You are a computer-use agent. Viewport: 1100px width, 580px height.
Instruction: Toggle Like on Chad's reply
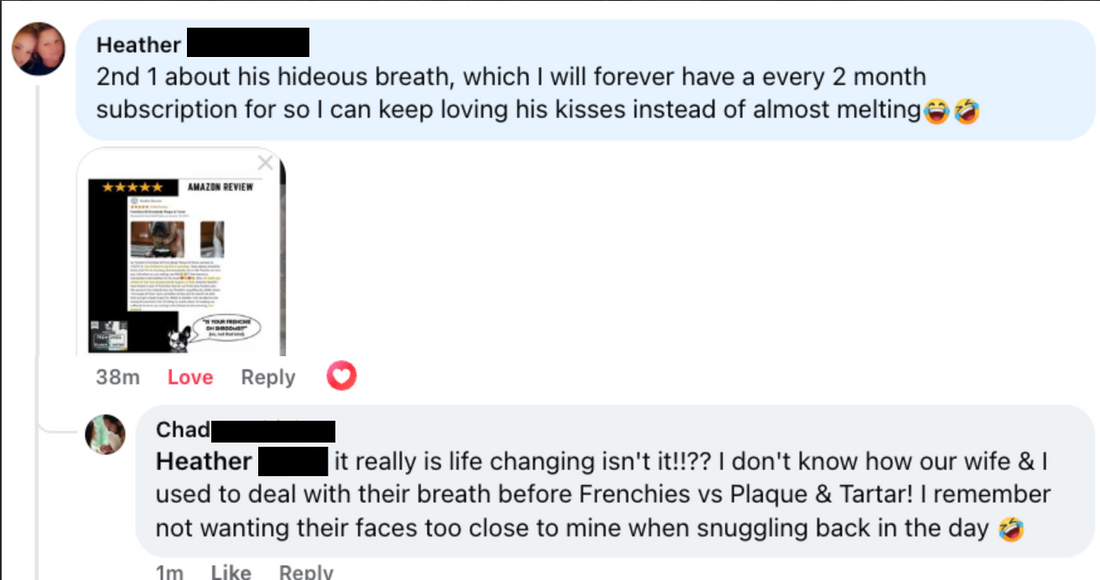(x=231, y=572)
